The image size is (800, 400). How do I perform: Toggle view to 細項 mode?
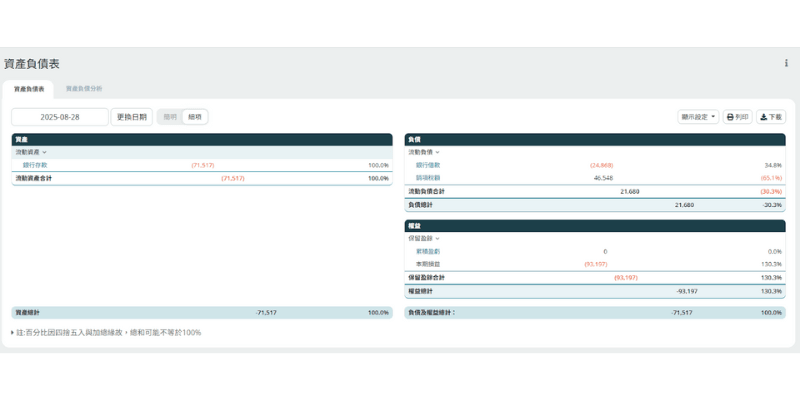point(195,117)
